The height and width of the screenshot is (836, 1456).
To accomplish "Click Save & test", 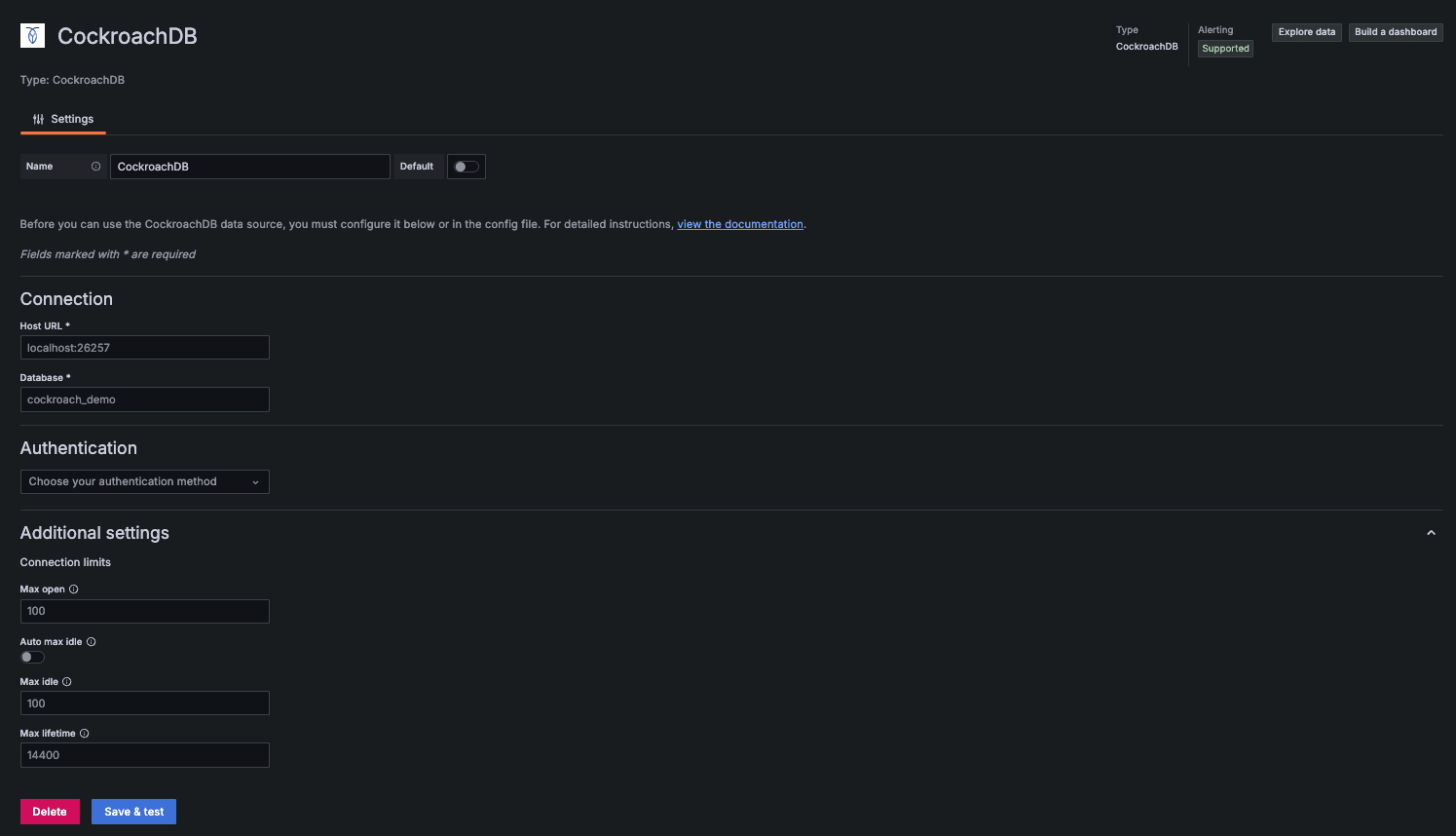I will click(x=133, y=811).
